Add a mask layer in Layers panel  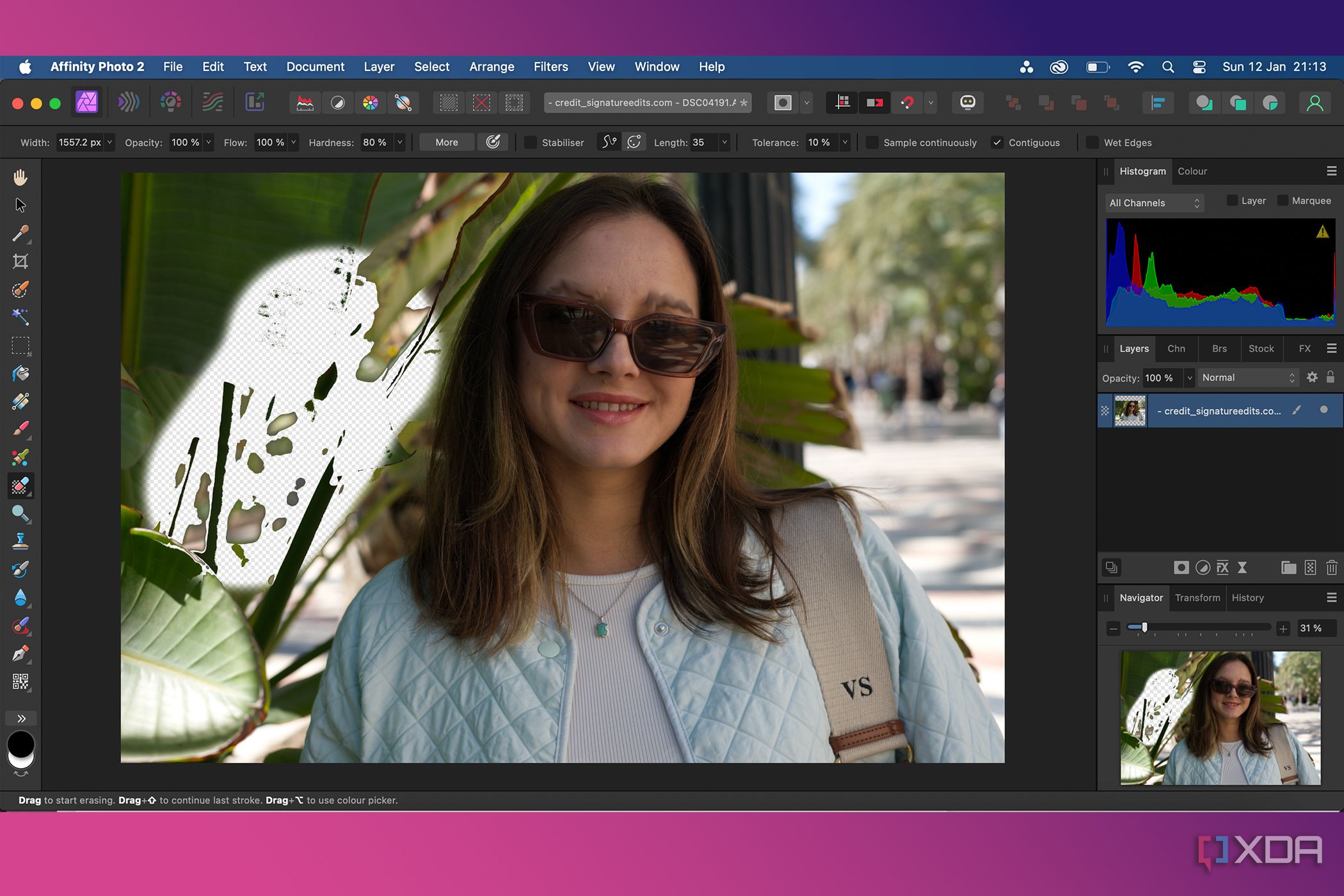tap(1181, 568)
